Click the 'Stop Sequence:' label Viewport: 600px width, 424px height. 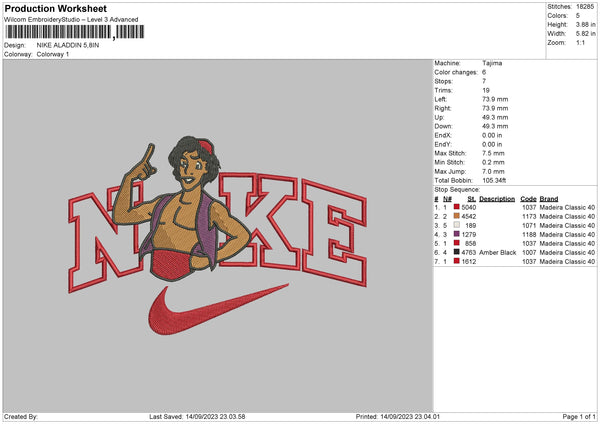click(457, 189)
